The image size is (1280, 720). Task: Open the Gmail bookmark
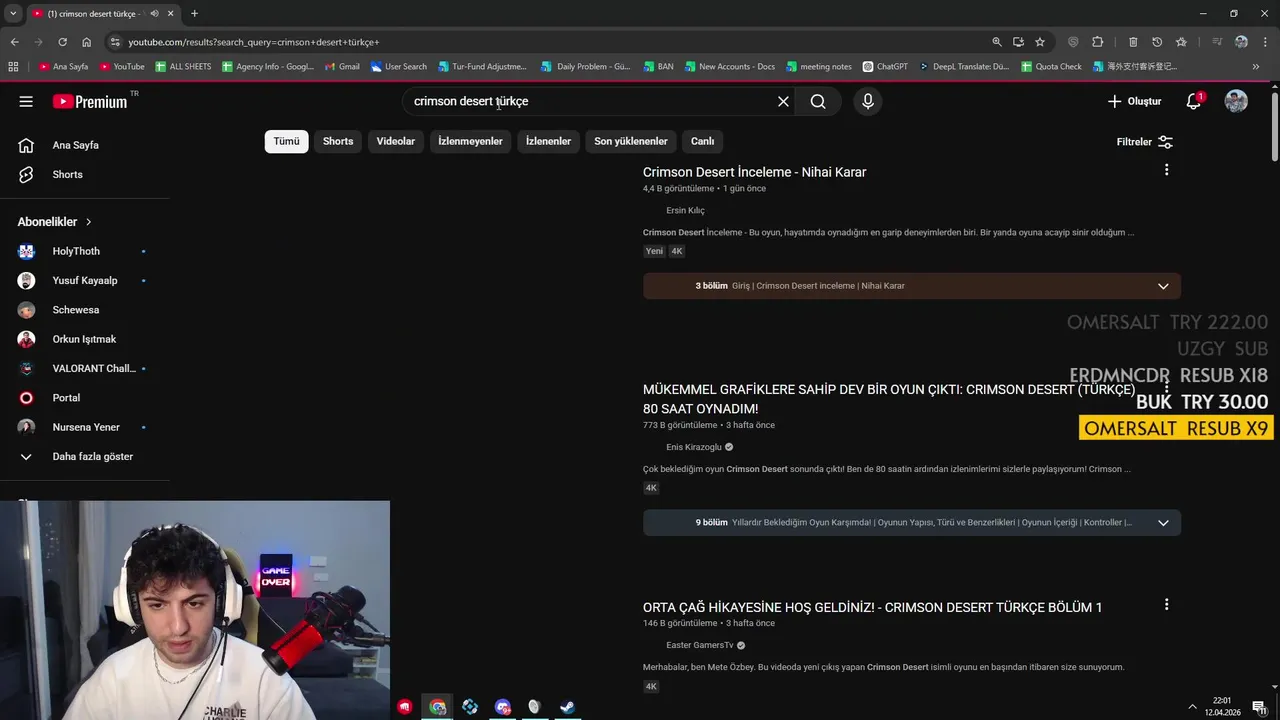point(342,67)
